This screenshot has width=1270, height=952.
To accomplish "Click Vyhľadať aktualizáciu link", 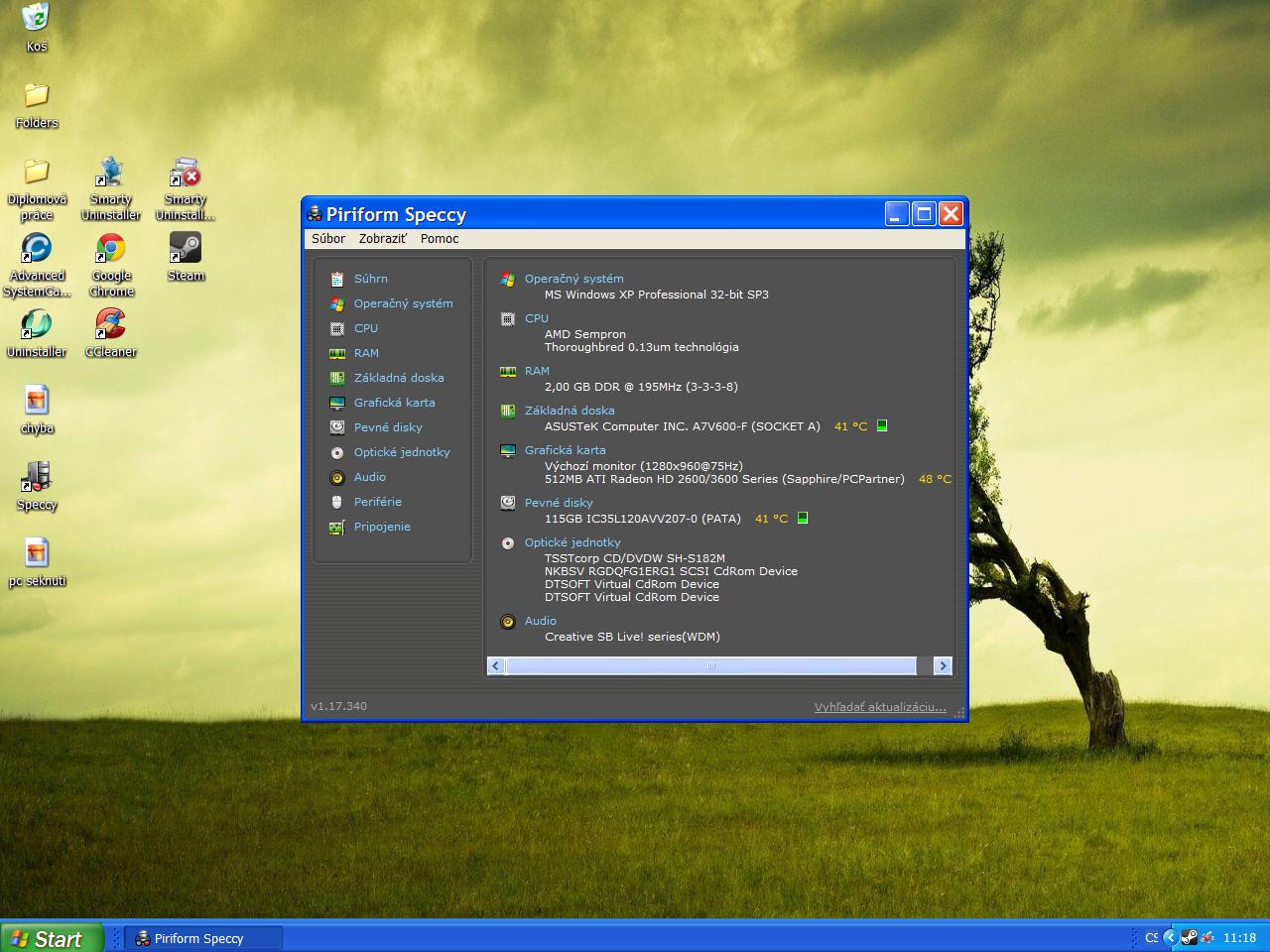I will (880, 707).
